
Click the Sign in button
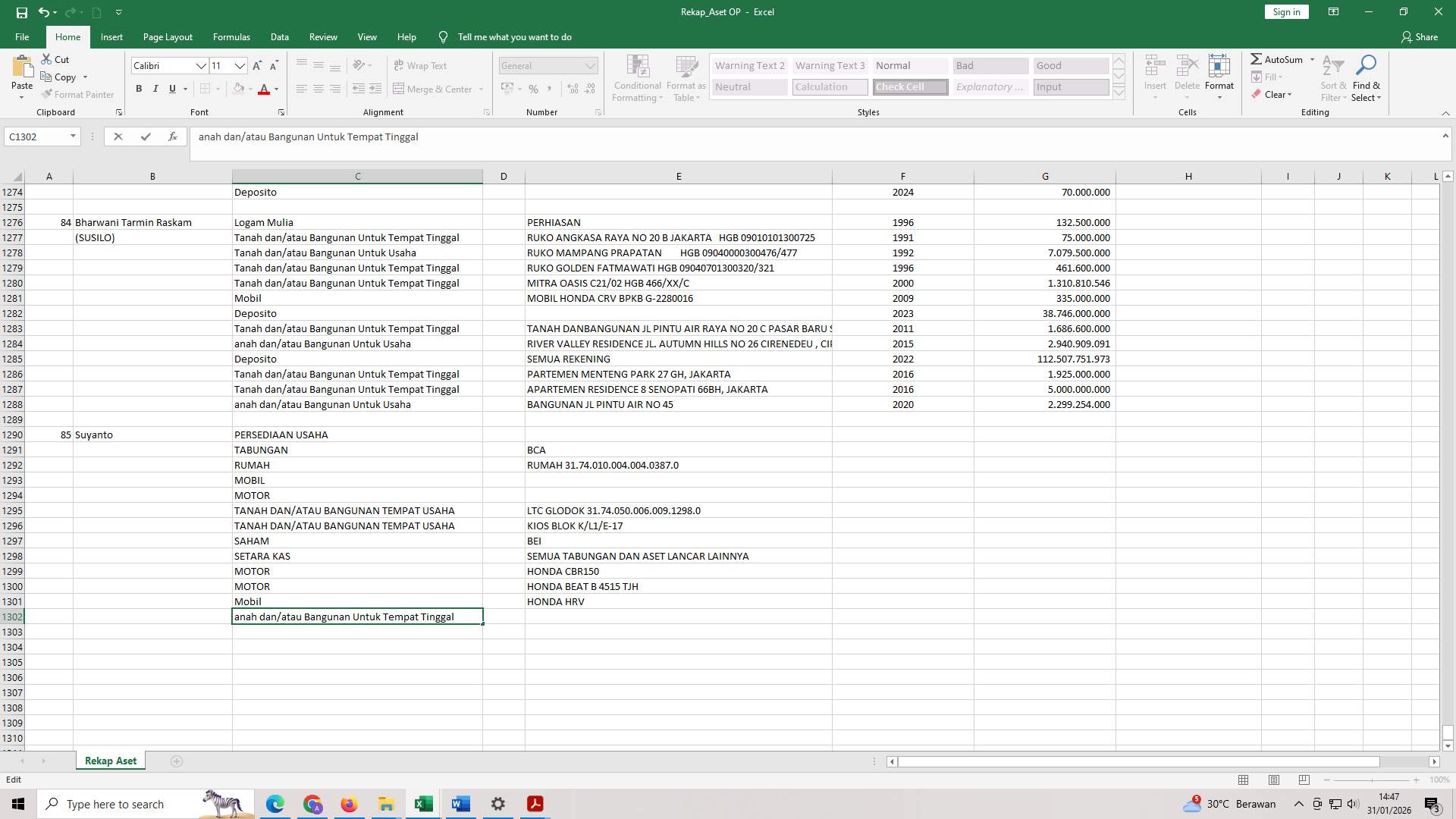tap(1285, 11)
